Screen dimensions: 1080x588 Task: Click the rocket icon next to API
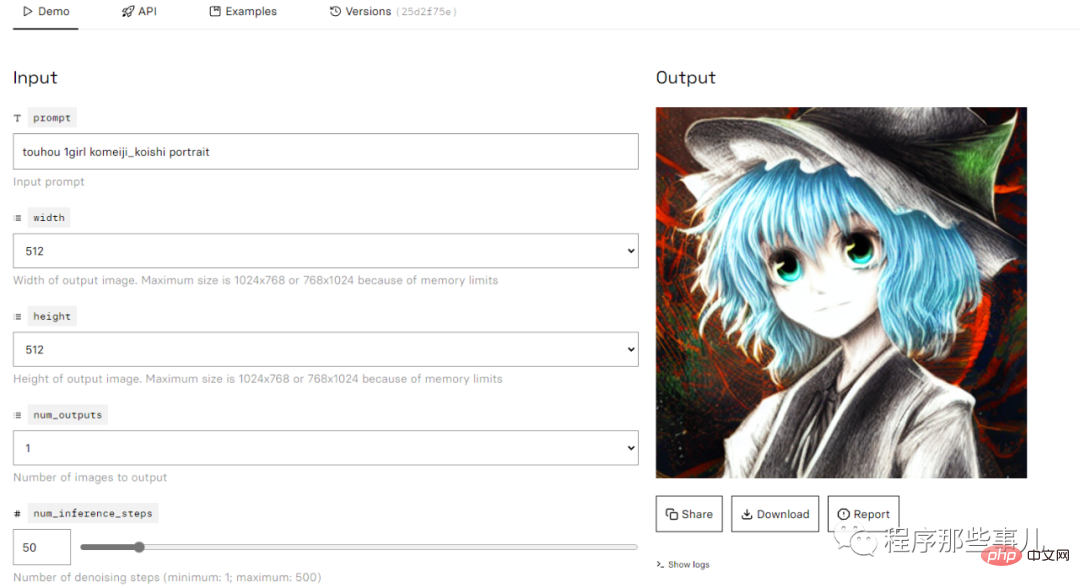(127, 11)
